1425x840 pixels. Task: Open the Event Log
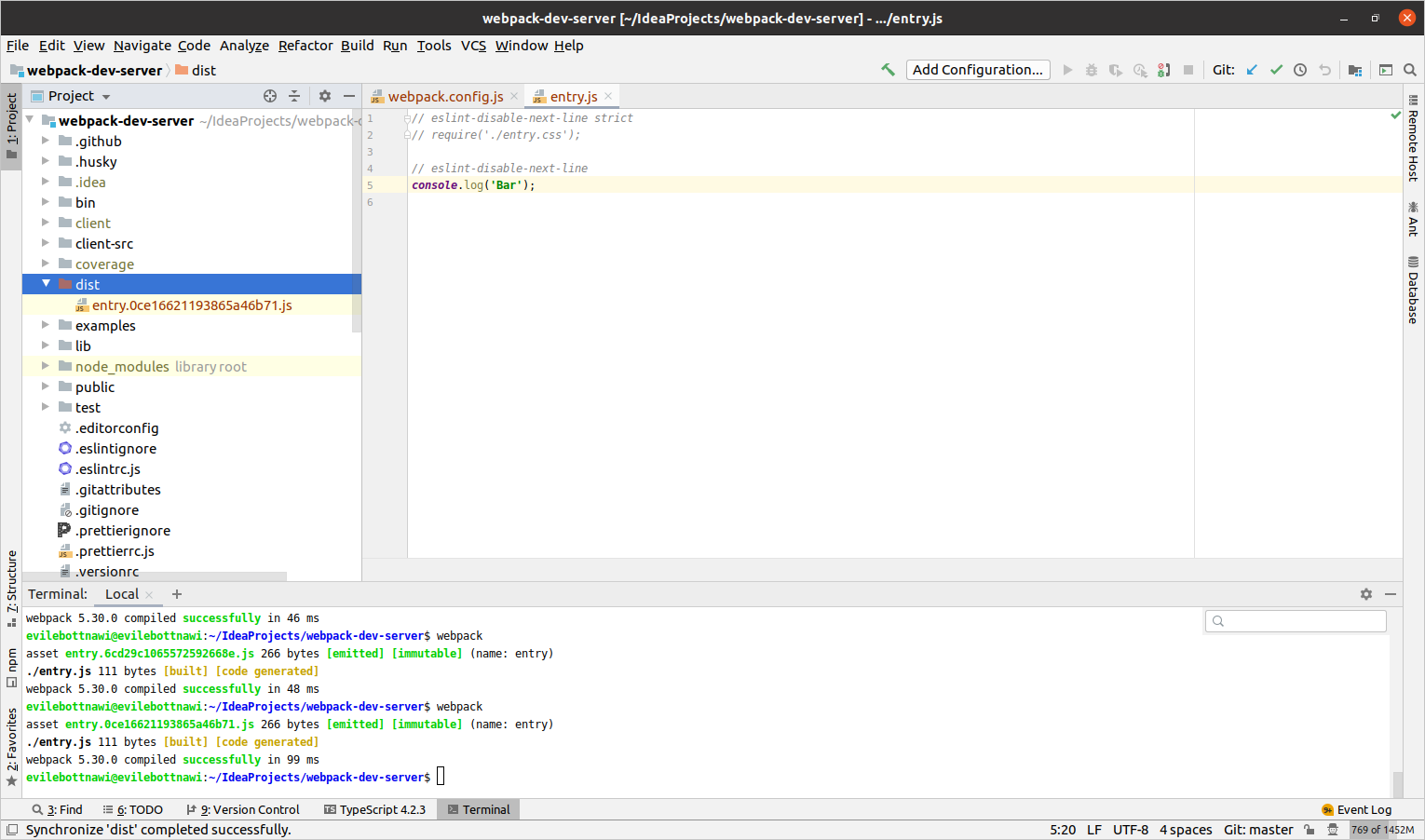click(1356, 810)
